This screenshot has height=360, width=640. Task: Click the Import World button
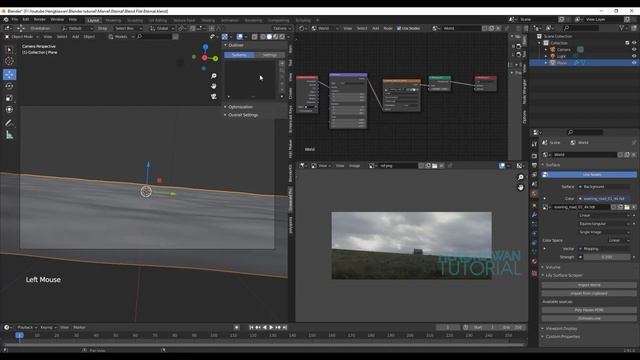(589, 285)
